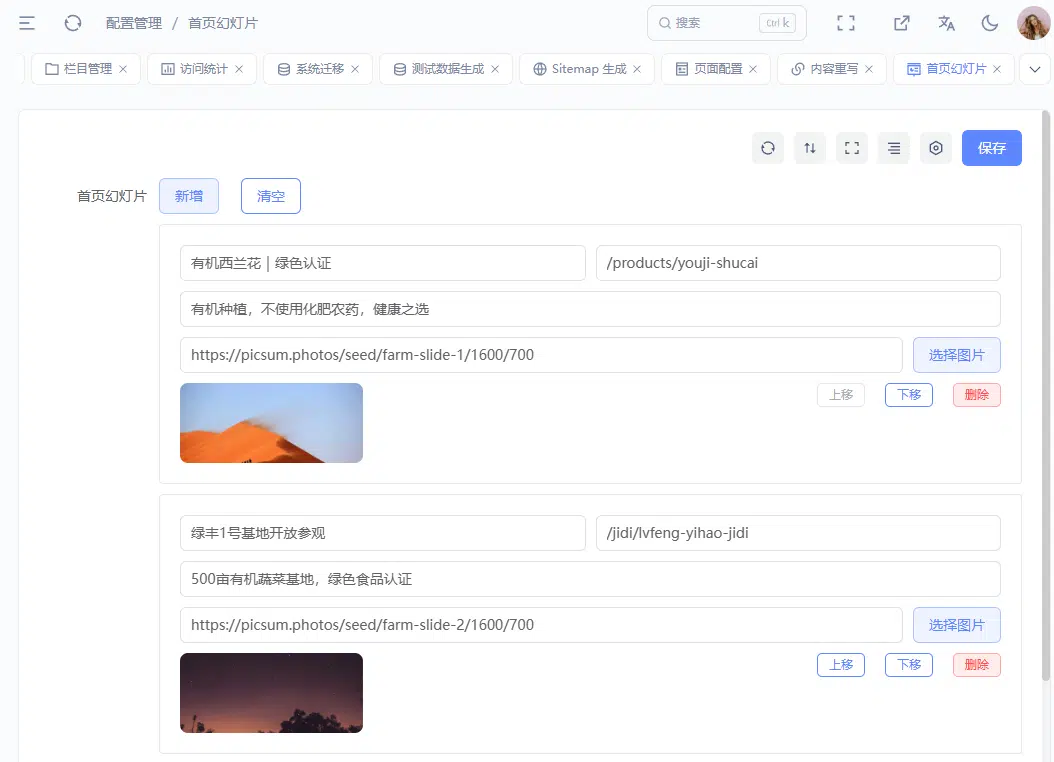The height and width of the screenshot is (762, 1054).
Task: Click the page vertical scrollbar
Action: [1045, 396]
